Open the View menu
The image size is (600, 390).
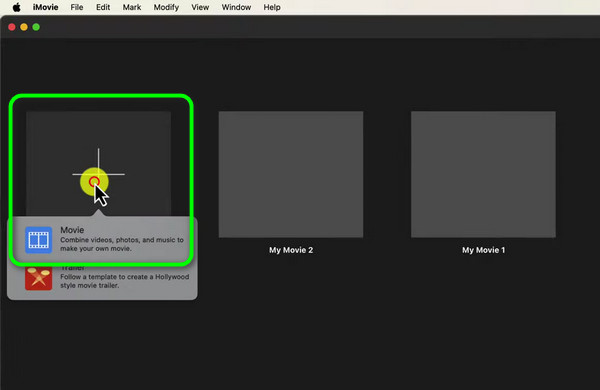[200, 7]
